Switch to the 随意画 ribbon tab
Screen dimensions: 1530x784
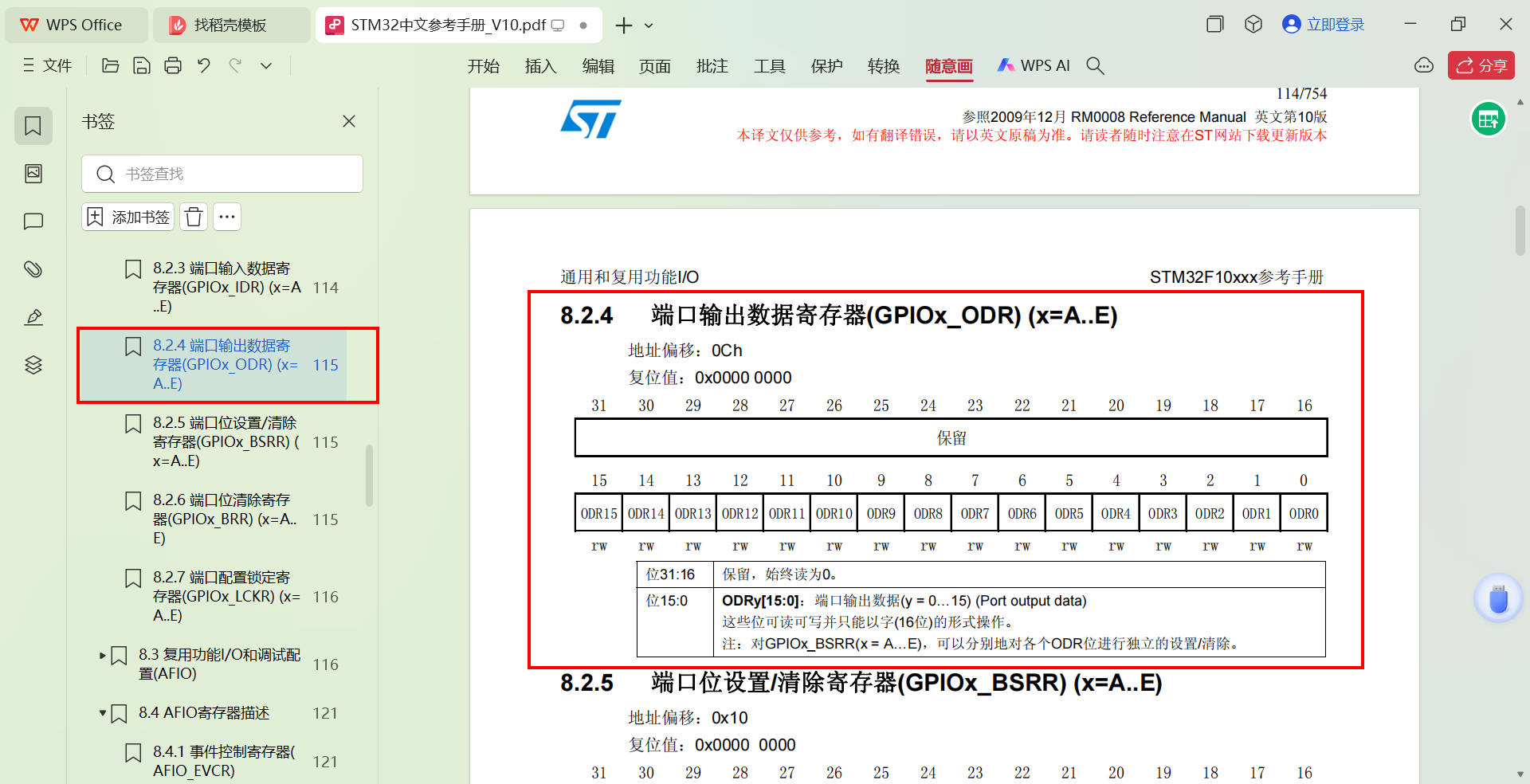point(948,66)
